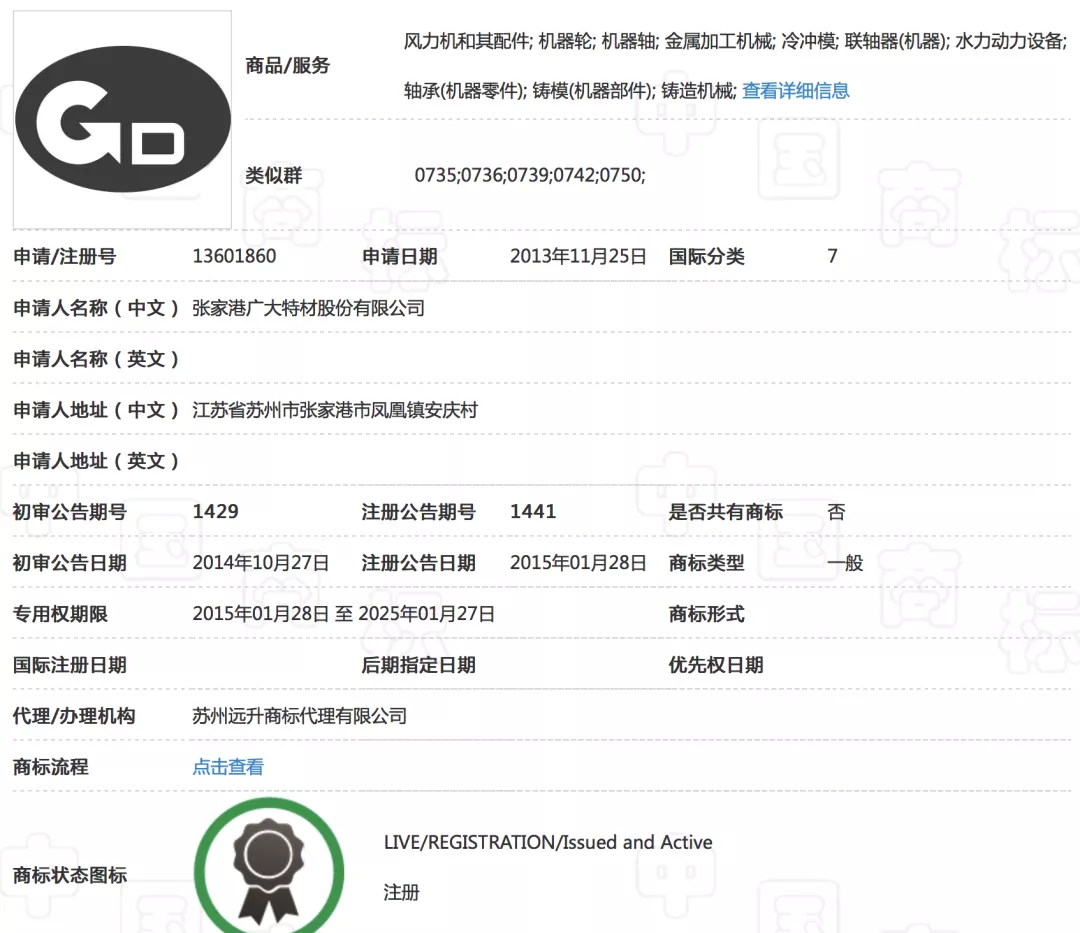Select registration announcement issue number 1441
Viewport: 1080px width, 933px height.
click(533, 512)
